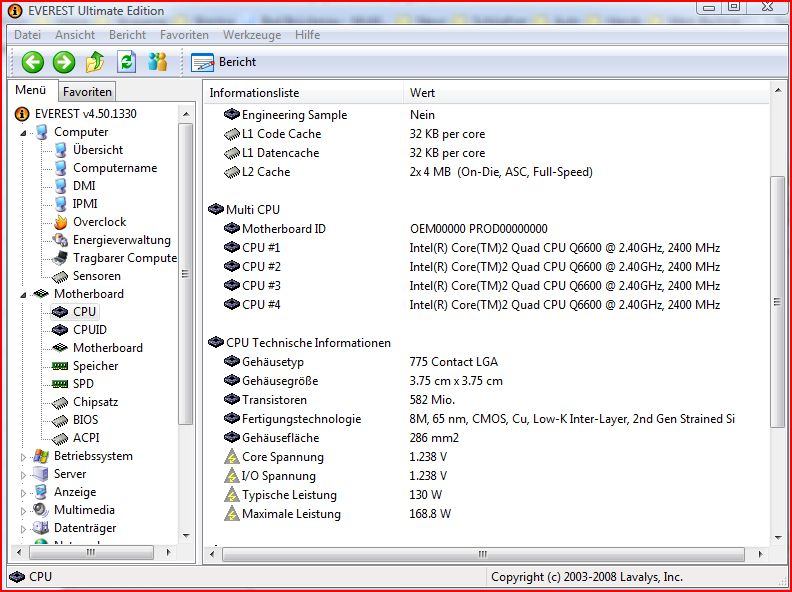
Task: Click the IPMI computer icon
Action: click(x=60, y=204)
